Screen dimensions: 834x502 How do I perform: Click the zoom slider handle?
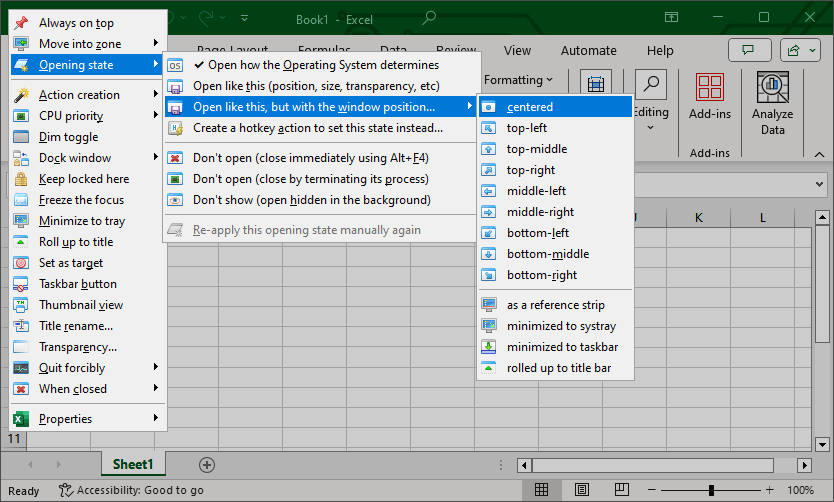coord(711,490)
